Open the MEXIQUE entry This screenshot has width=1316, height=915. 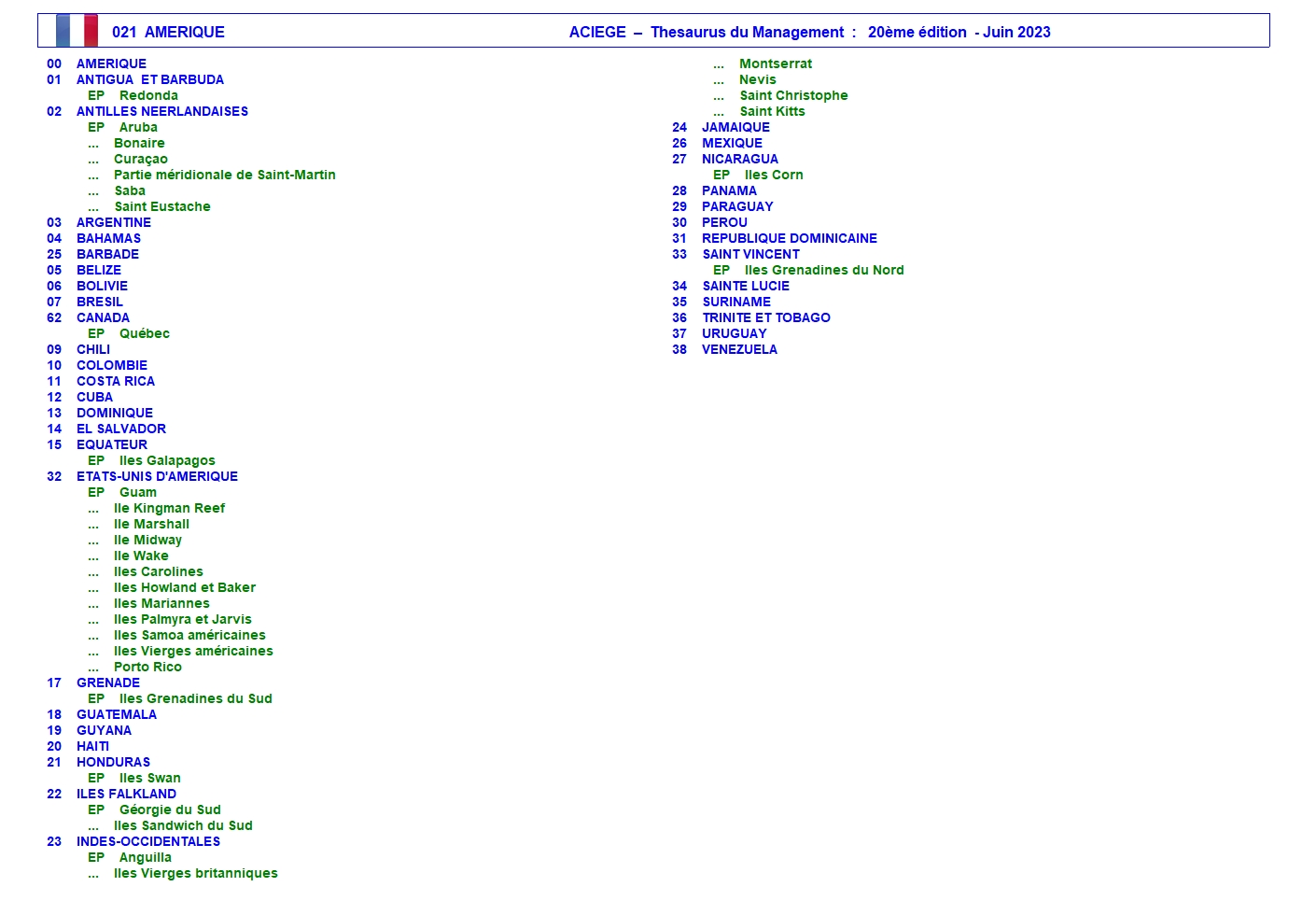point(732,143)
